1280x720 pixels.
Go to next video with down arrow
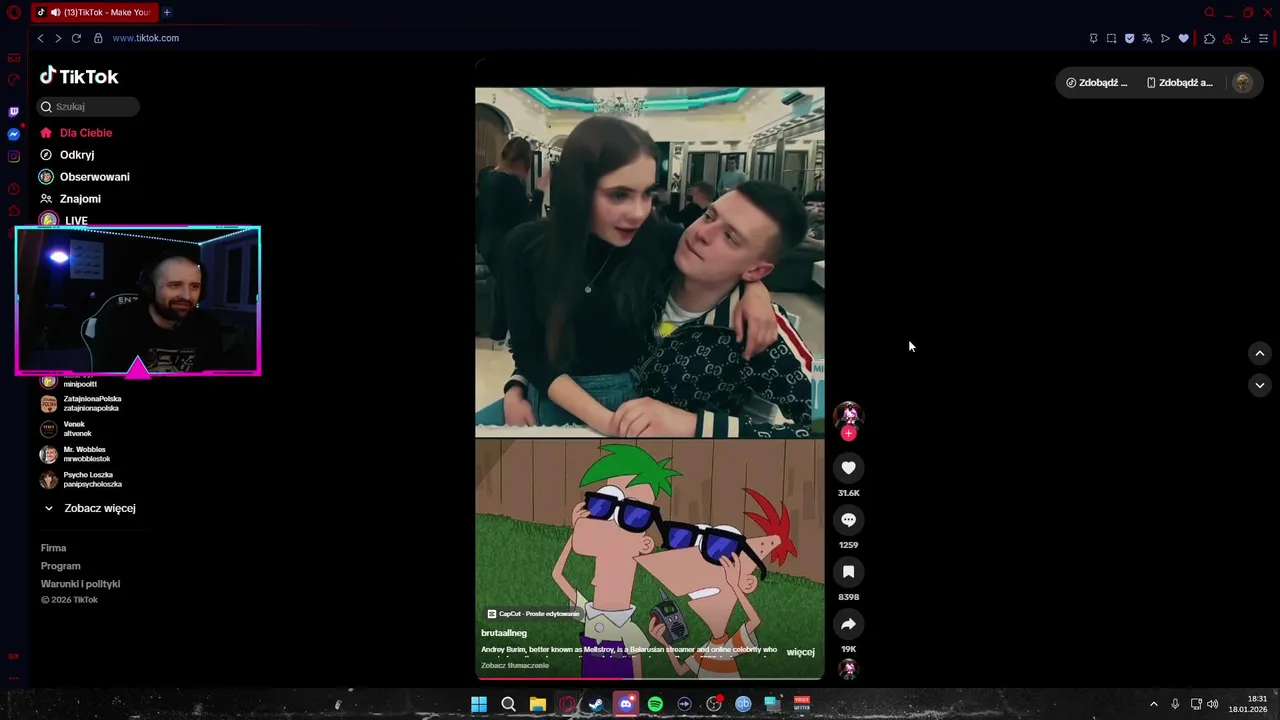1259,385
